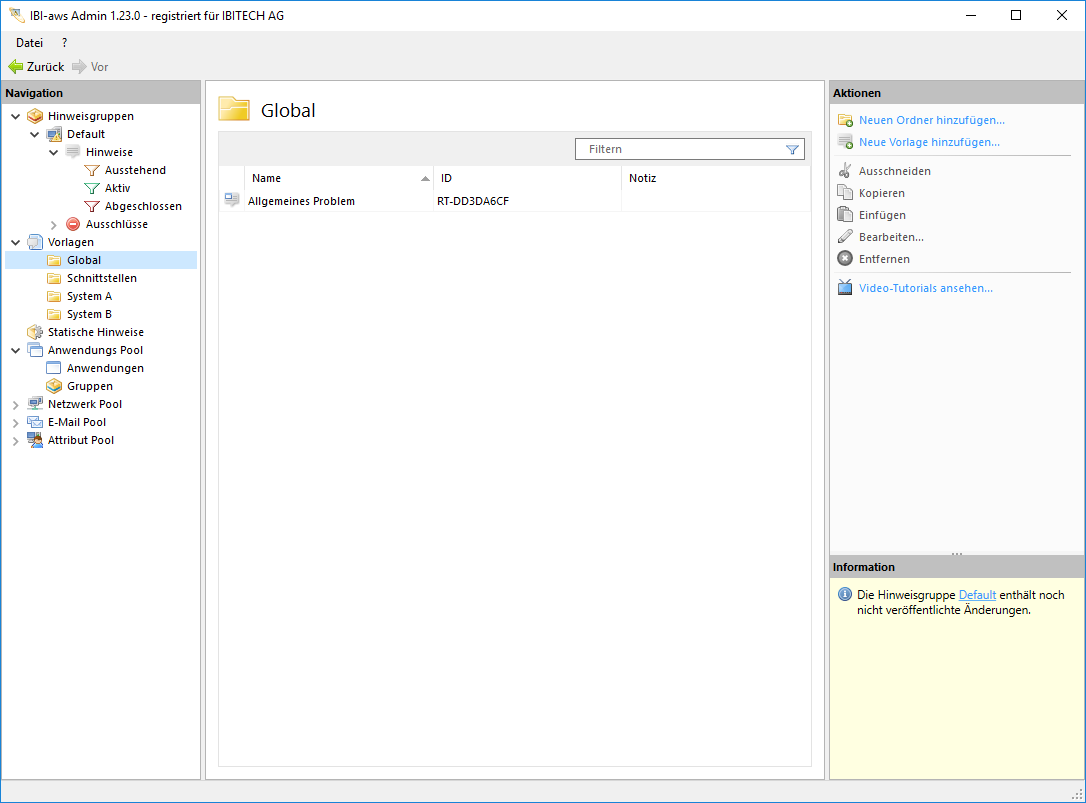
Task: Collapse the Hinweisgruppen tree node
Action: [16, 116]
